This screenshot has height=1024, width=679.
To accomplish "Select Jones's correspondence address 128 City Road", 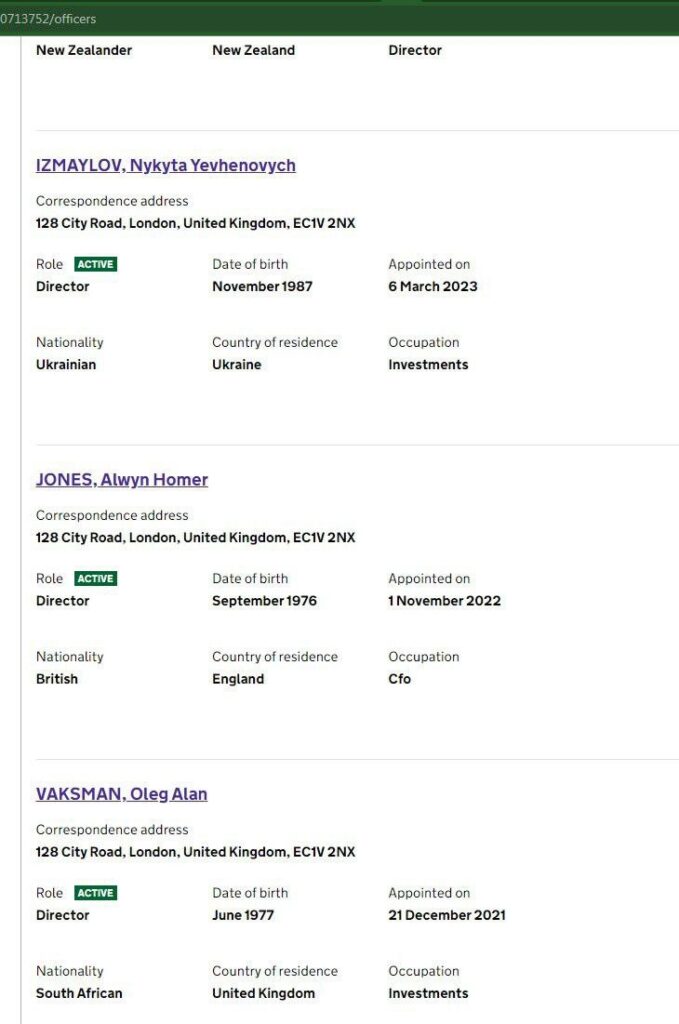I will click(196, 537).
